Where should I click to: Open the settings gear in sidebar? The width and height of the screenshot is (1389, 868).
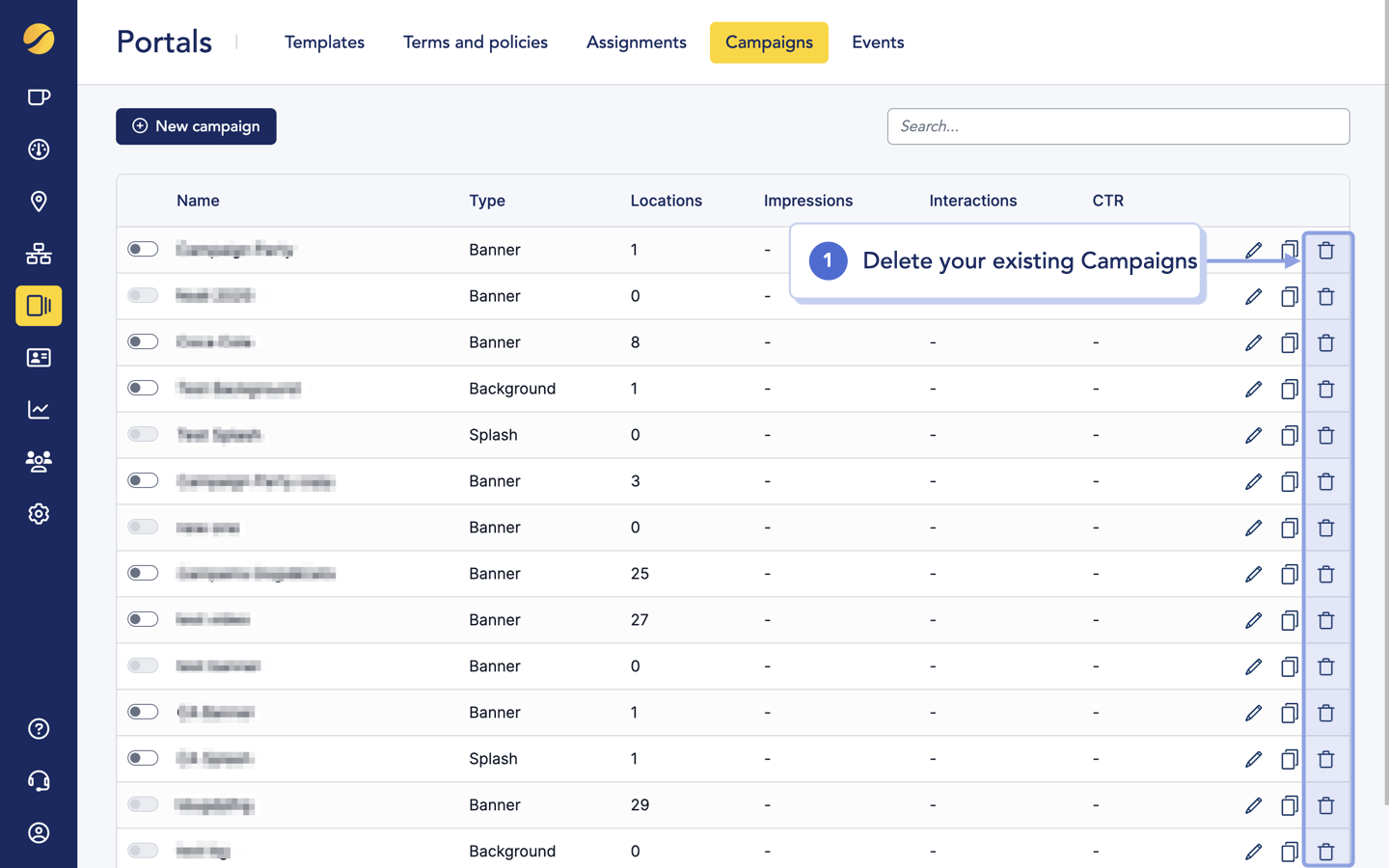pyautogui.click(x=39, y=514)
